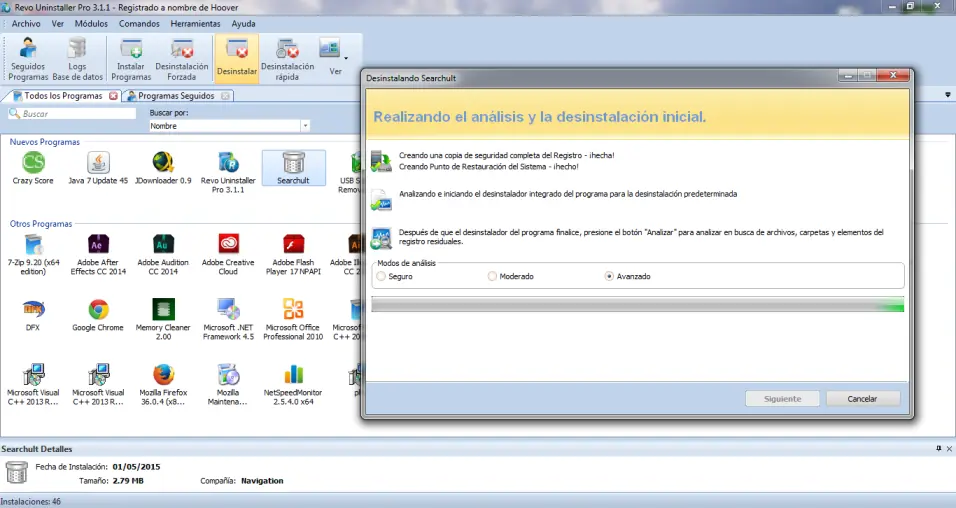956x508 pixels.
Task: Click install date 01/05/2015 value
Action: click(x=137, y=467)
